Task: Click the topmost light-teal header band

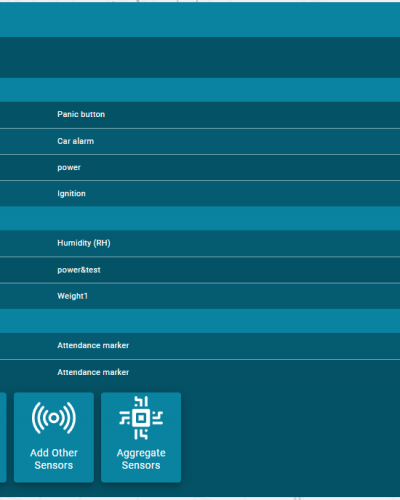Action: (x=200, y=19)
